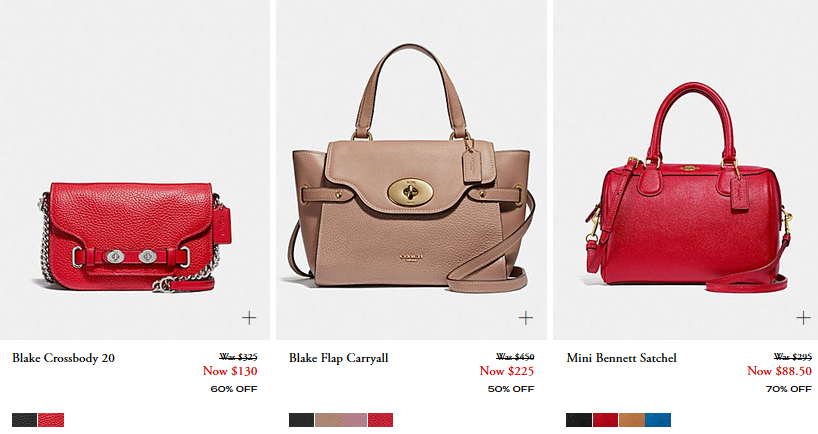View the red Blake Crossbody bag image
818x434 pixels.
point(135,236)
